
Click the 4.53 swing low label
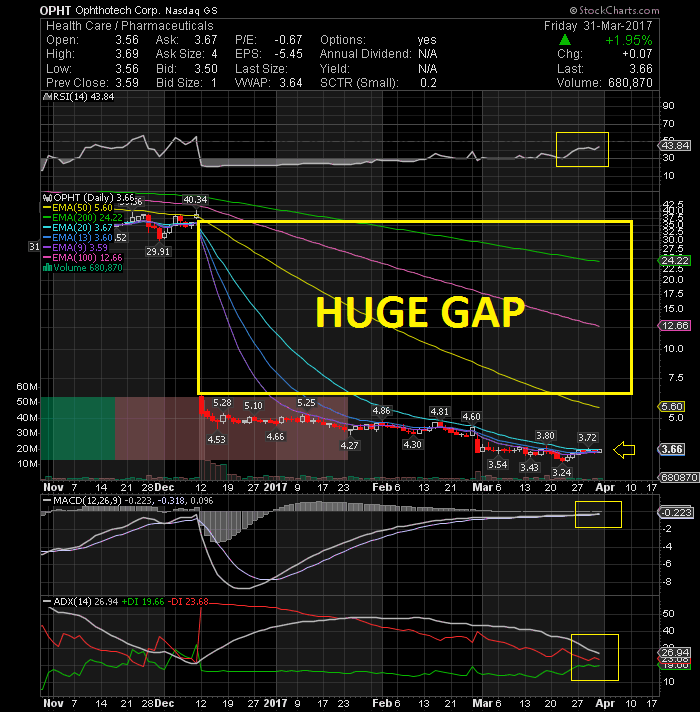coord(217,439)
